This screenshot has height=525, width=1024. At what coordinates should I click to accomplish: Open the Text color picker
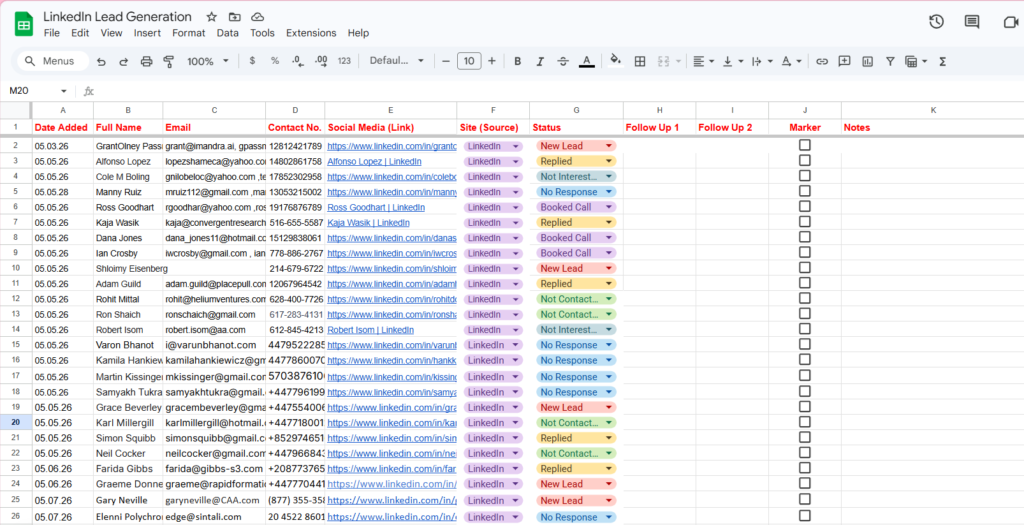[x=586, y=61]
